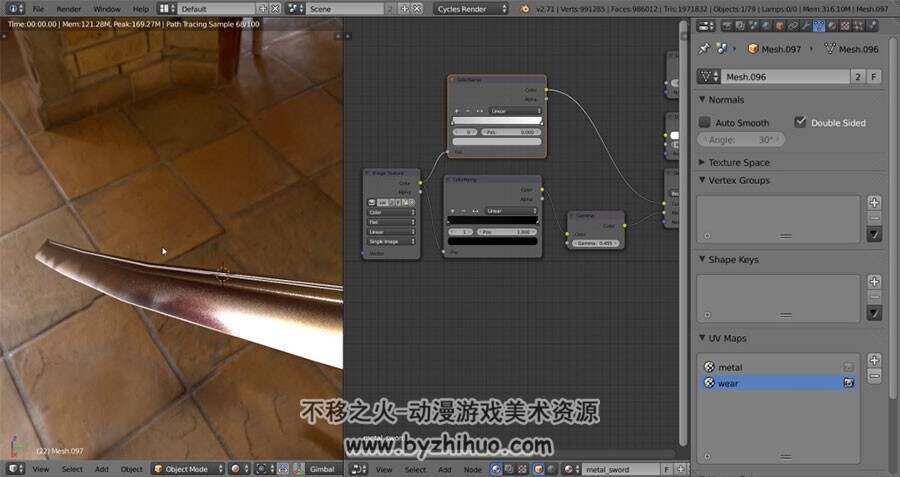Open the Physics properties tab

872,26
